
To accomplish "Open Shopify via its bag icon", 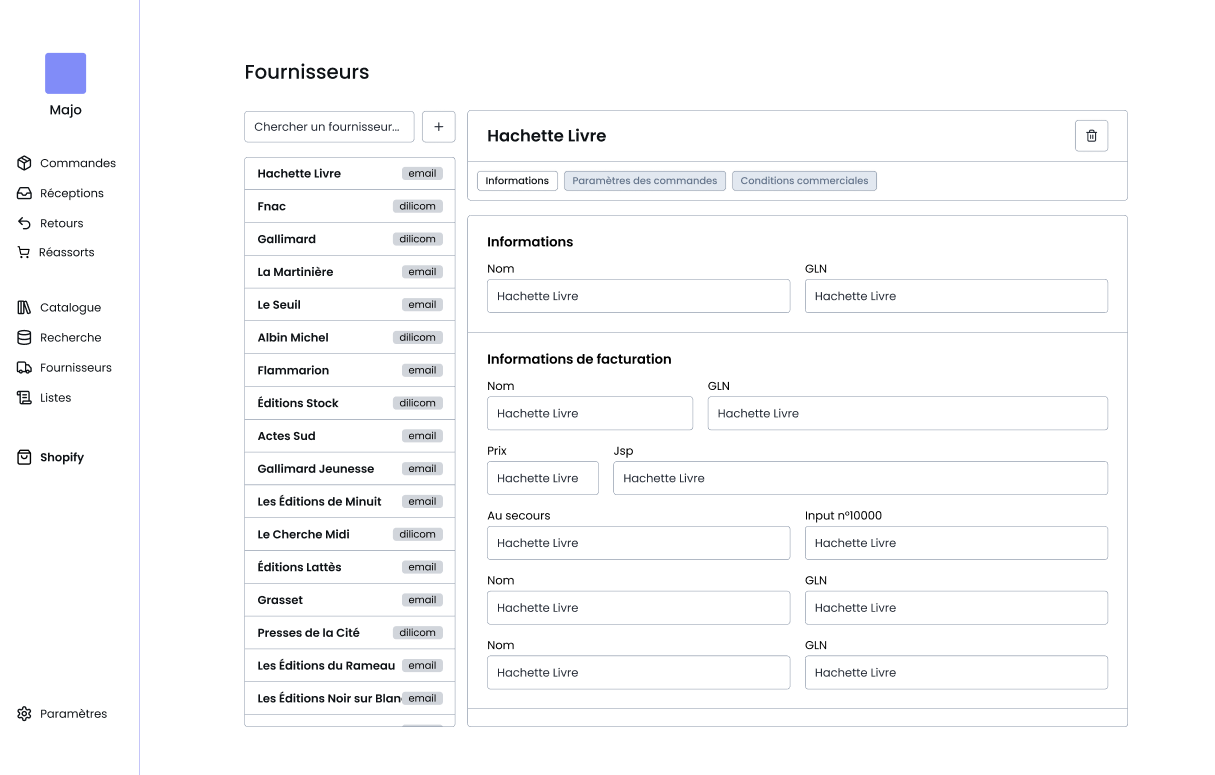I will tap(25, 457).
